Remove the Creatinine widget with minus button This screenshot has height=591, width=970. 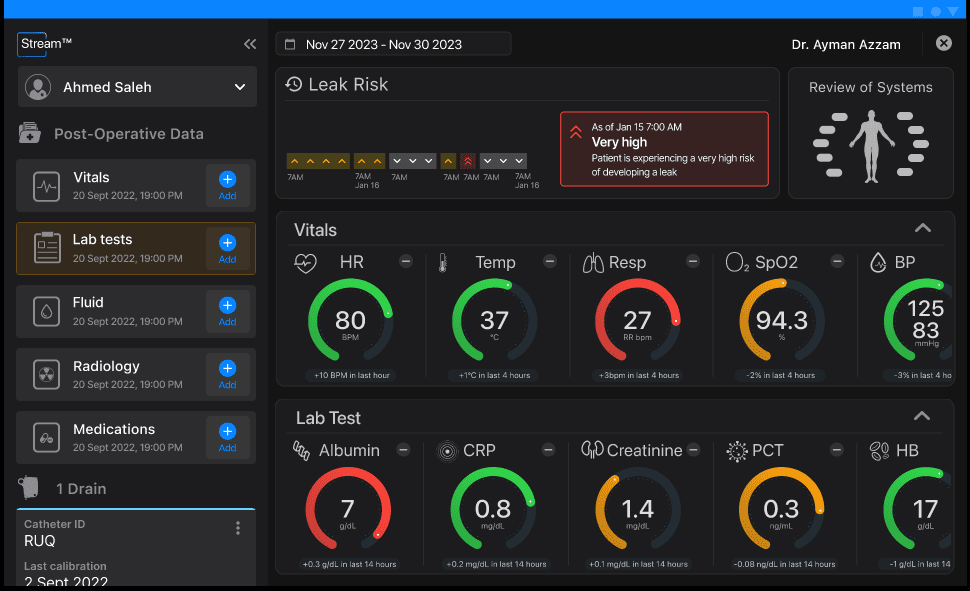pyautogui.click(x=693, y=450)
